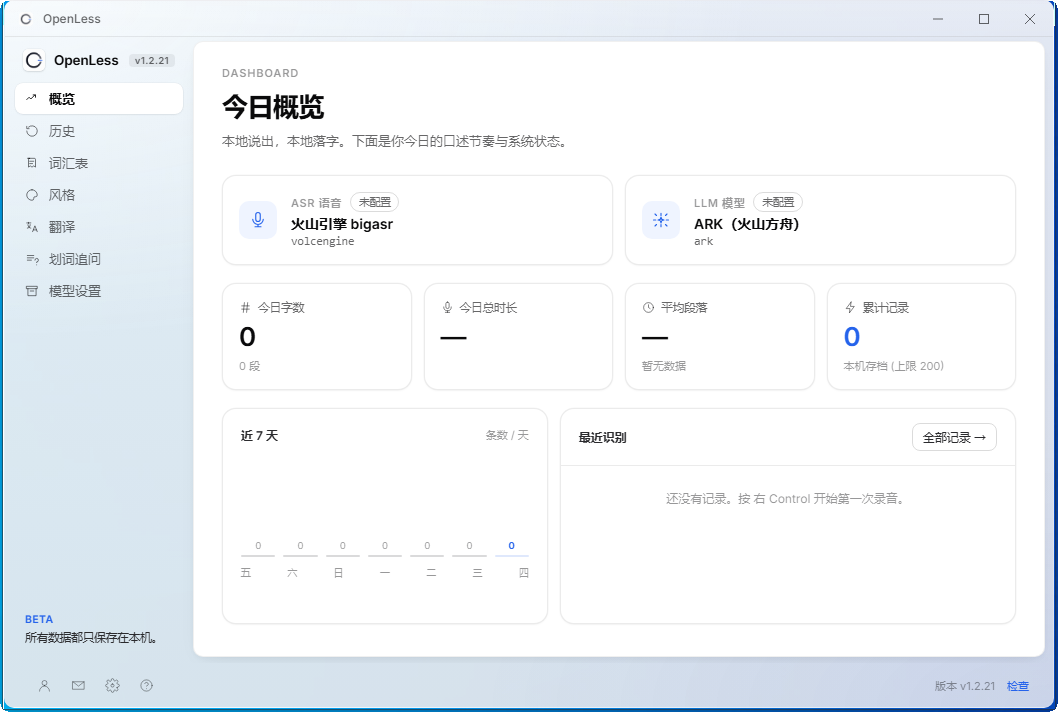1058x712 pixels.
Task: Click the v1.2.21 version badge
Action: tap(152, 60)
